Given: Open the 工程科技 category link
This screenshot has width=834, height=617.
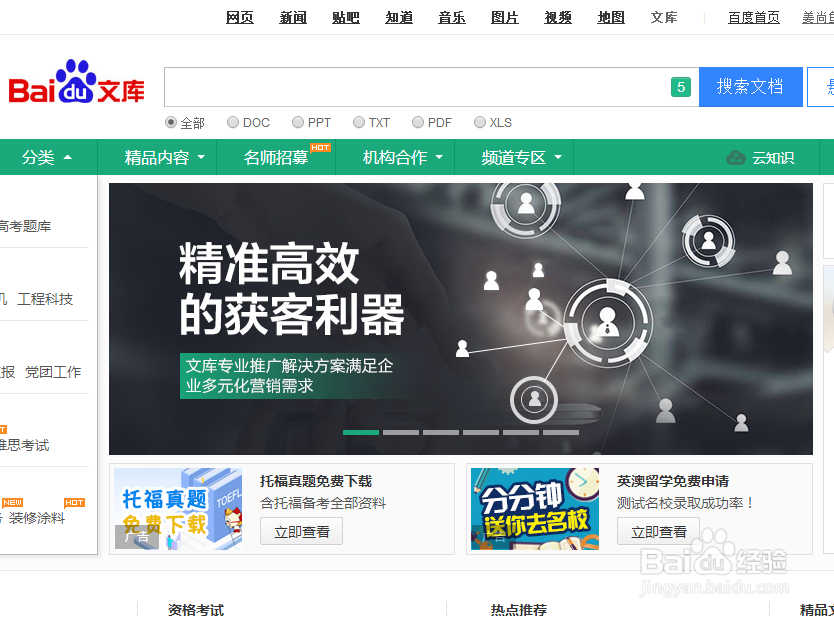Looking at the screenshot, I should [x=45, y=299].
